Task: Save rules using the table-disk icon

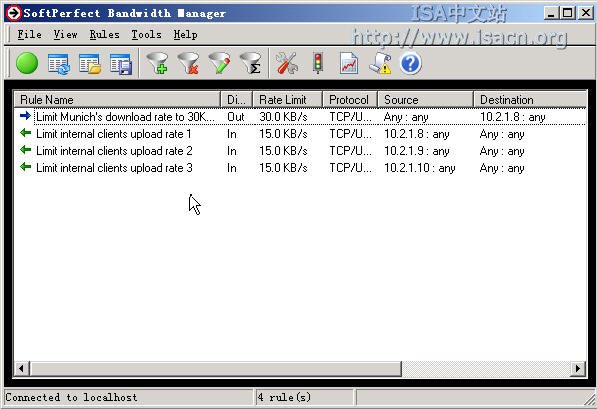Action: pos(121,64)
